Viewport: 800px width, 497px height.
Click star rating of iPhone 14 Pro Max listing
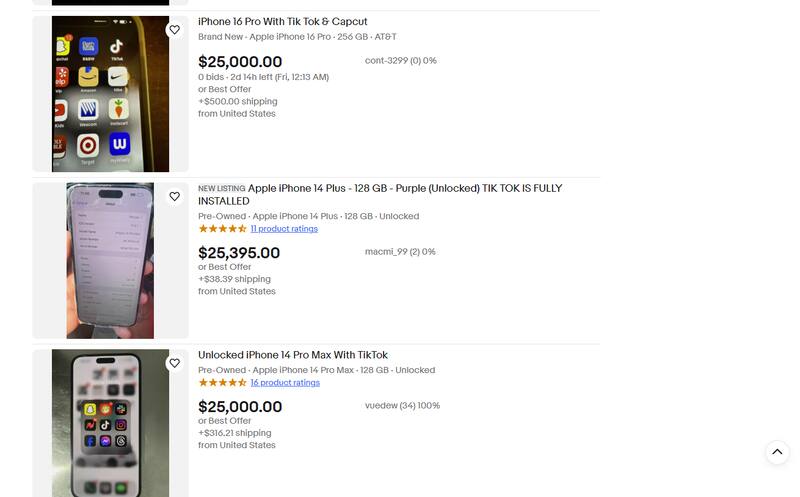(222, 383)
